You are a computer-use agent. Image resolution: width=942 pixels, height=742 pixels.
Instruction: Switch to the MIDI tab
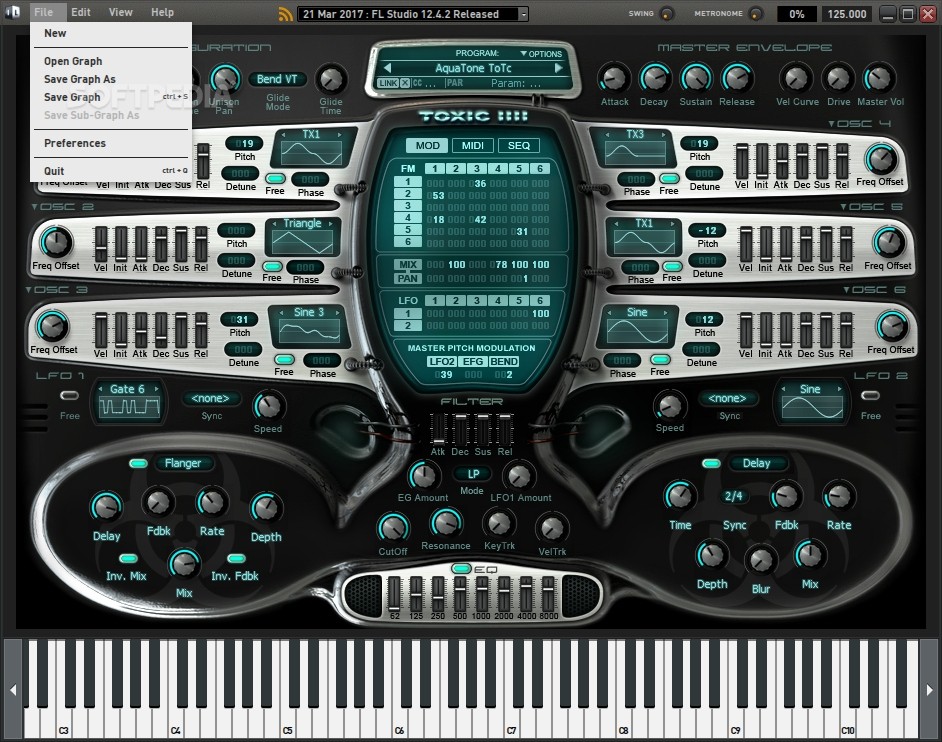point(473,145)
